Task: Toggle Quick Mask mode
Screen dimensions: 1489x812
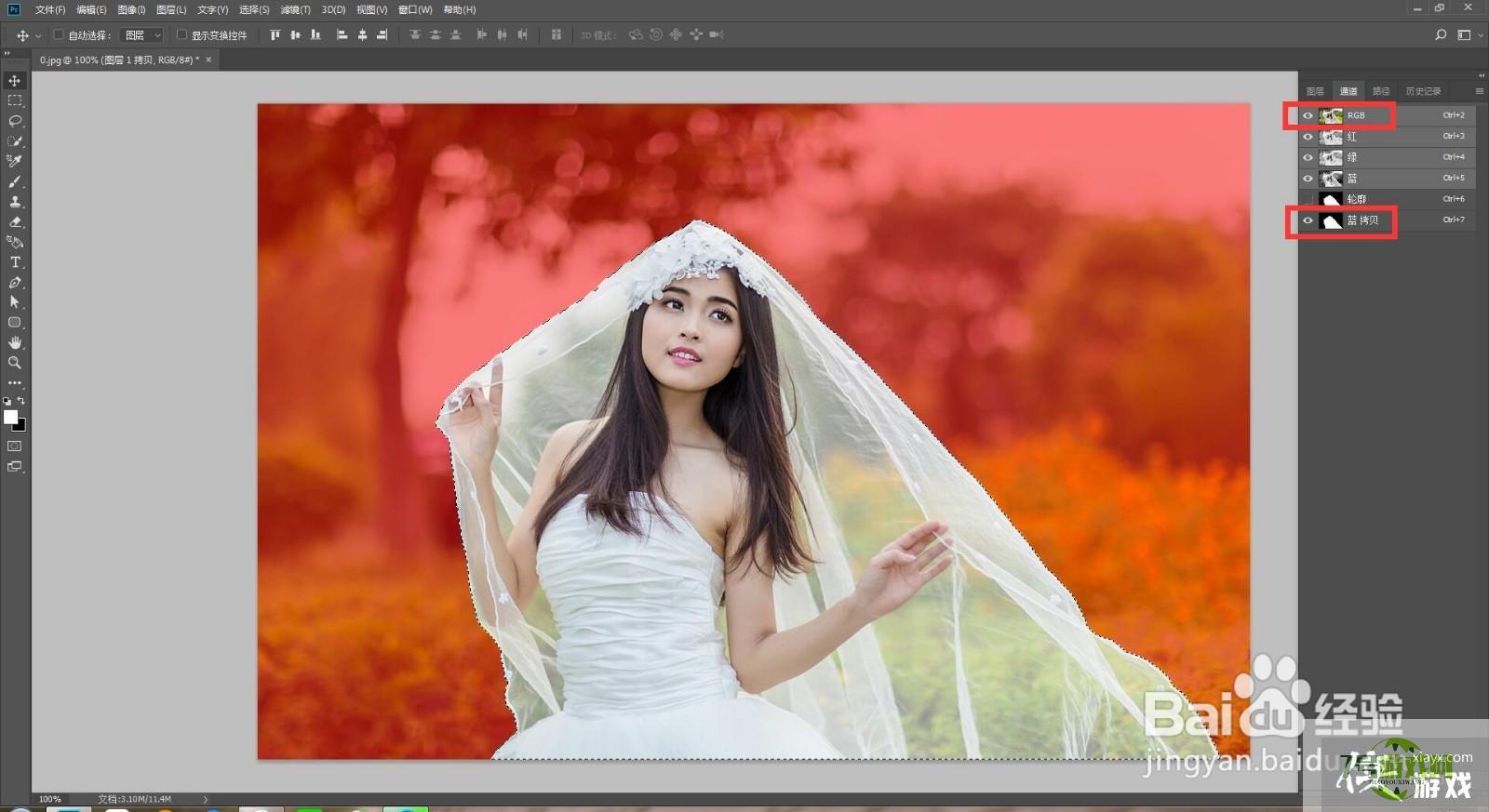Action: 15,446
